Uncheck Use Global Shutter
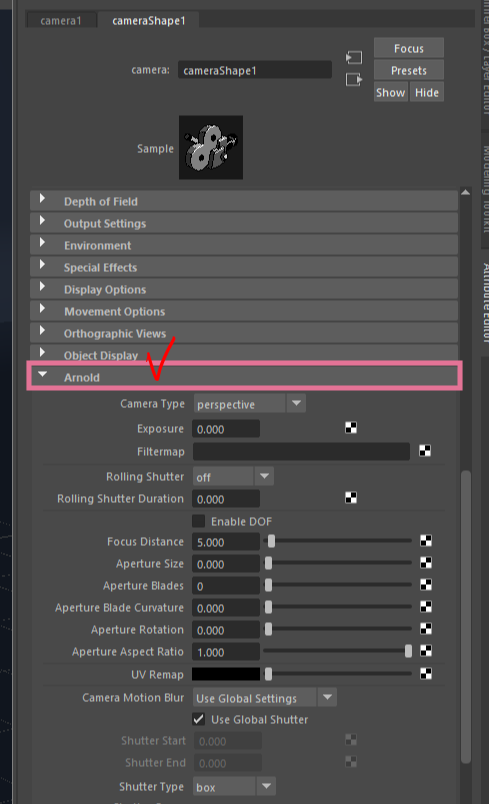489x804 pixels. 198,719
